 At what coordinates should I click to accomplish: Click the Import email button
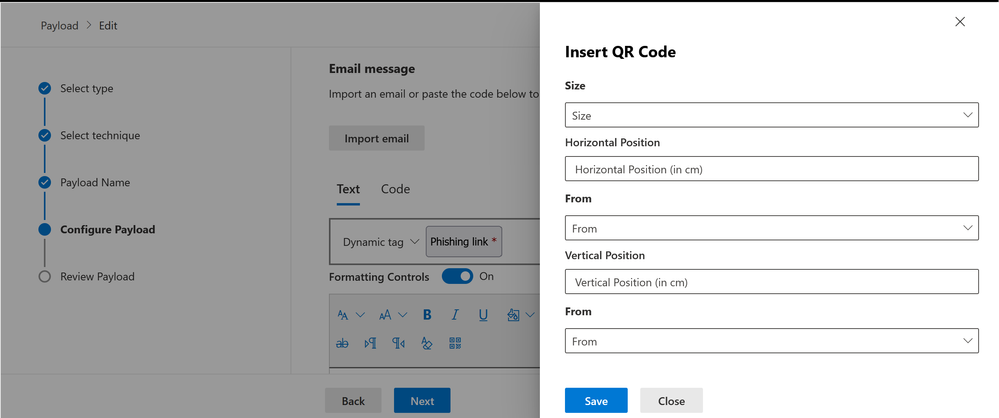pos(377,138)
